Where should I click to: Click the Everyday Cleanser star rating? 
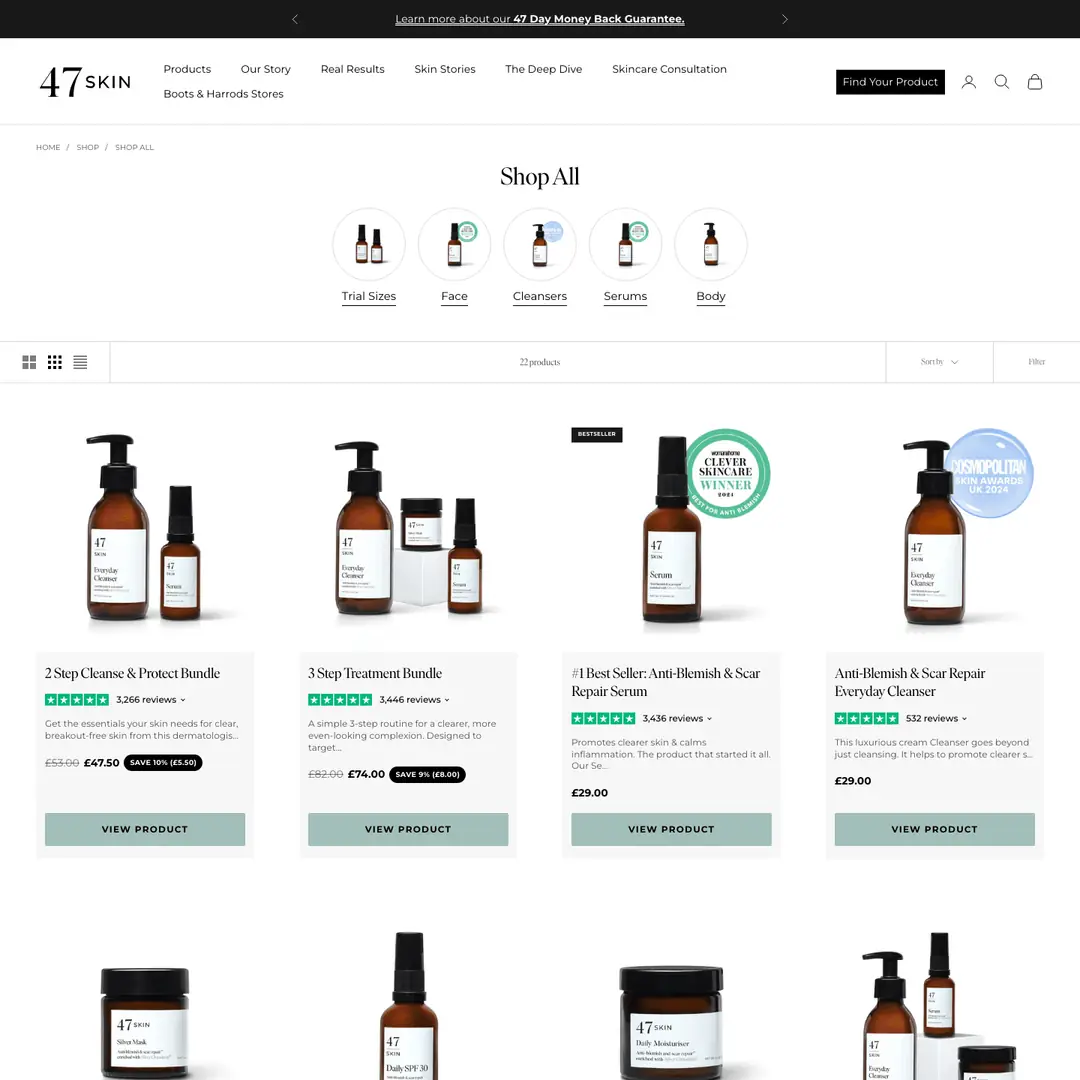coord(866,718)
